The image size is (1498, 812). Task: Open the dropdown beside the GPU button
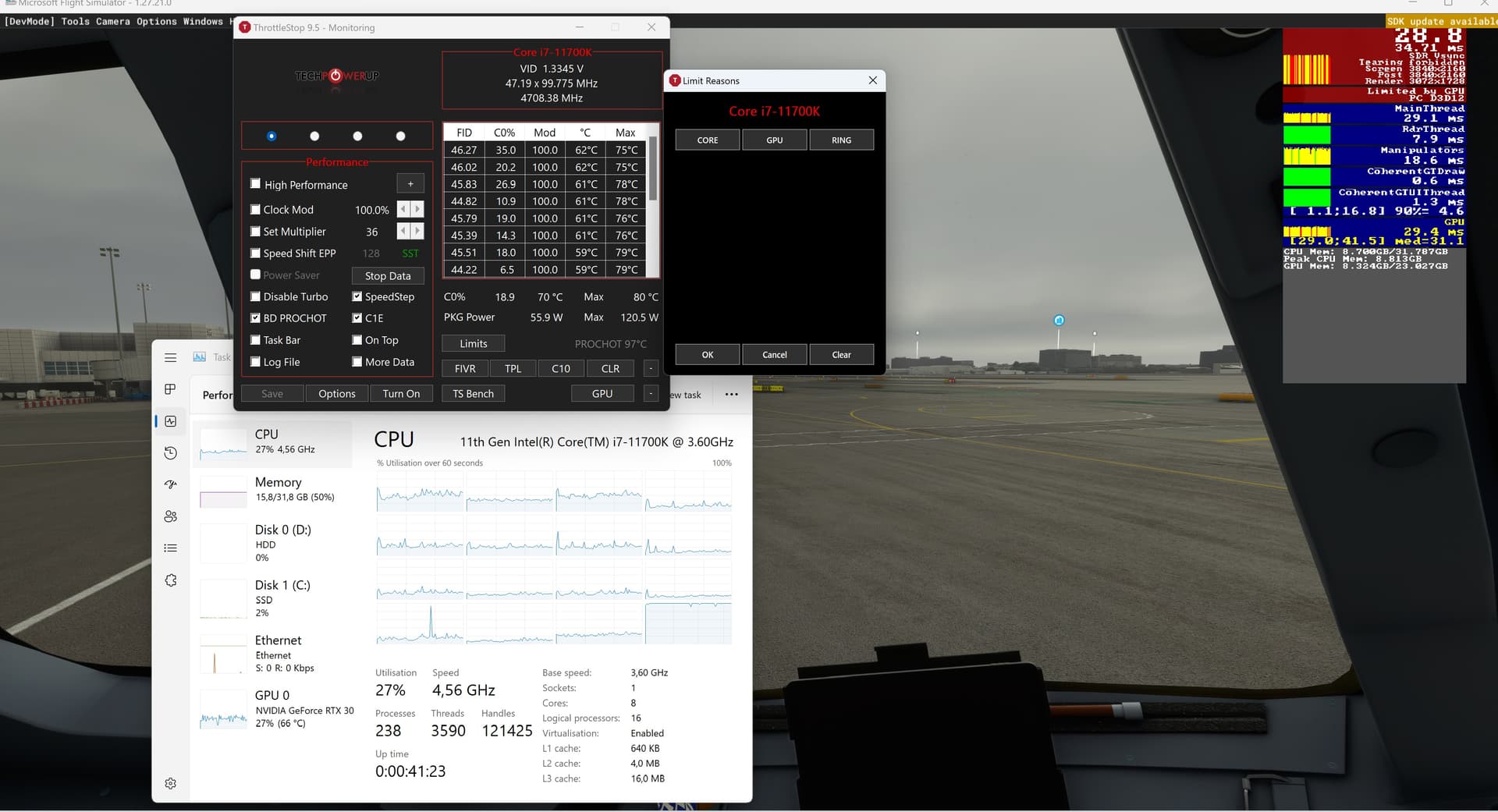coord(651,394)
